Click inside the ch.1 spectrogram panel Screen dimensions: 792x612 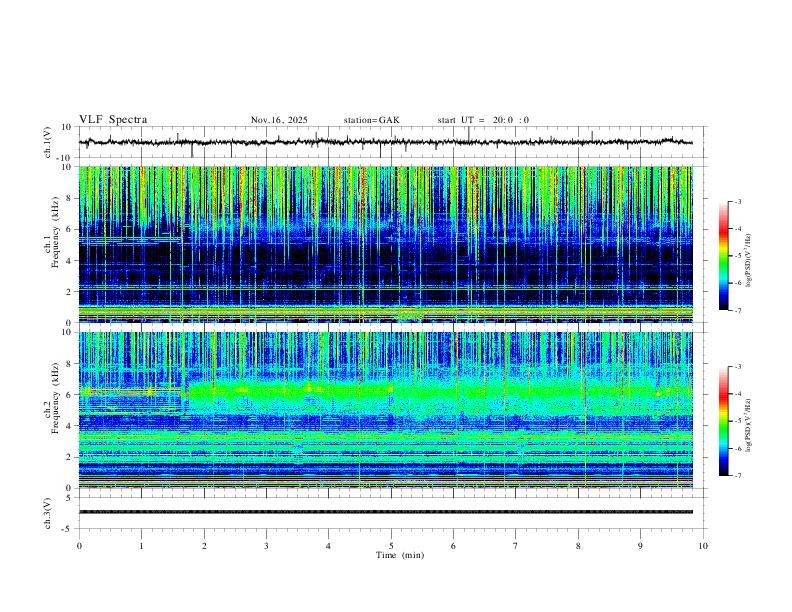386,244
